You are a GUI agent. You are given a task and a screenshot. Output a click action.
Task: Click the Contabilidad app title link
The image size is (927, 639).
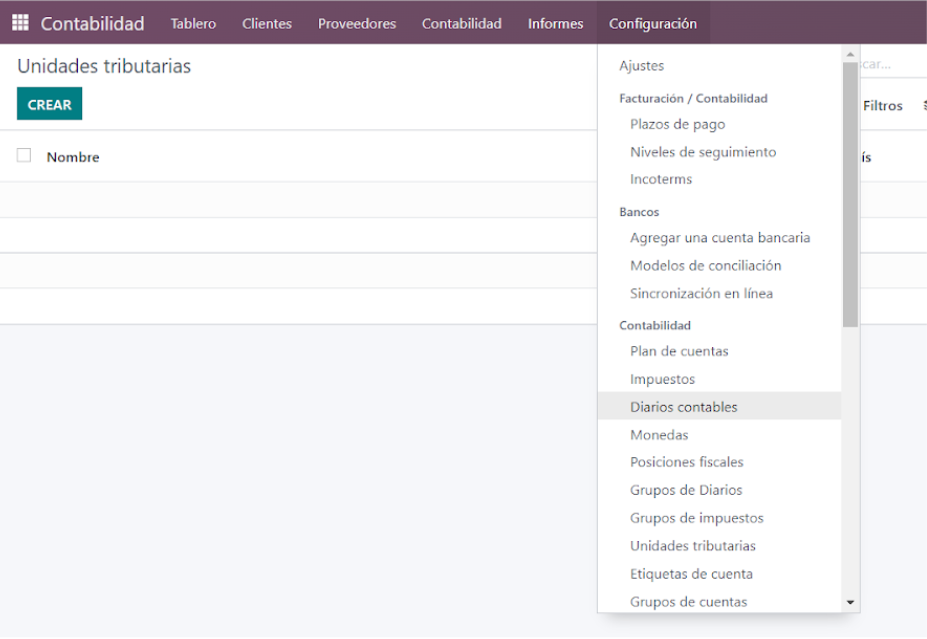pyautogui.click(x=92, y=23)
